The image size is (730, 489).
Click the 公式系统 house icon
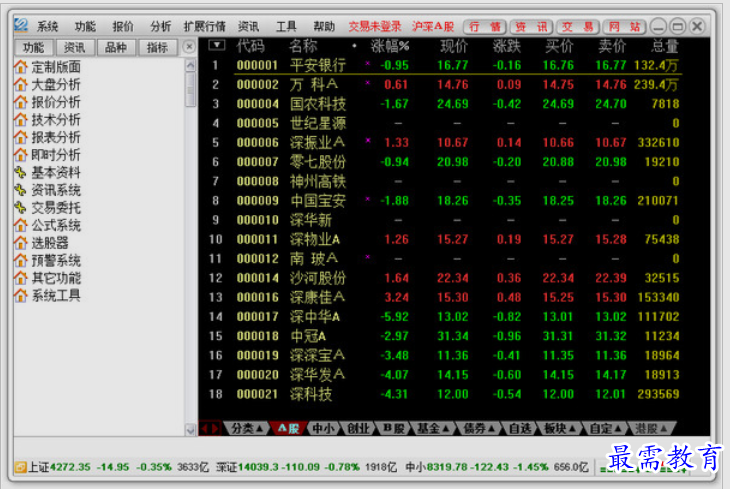pyautogui.click(x=20, y=225)
